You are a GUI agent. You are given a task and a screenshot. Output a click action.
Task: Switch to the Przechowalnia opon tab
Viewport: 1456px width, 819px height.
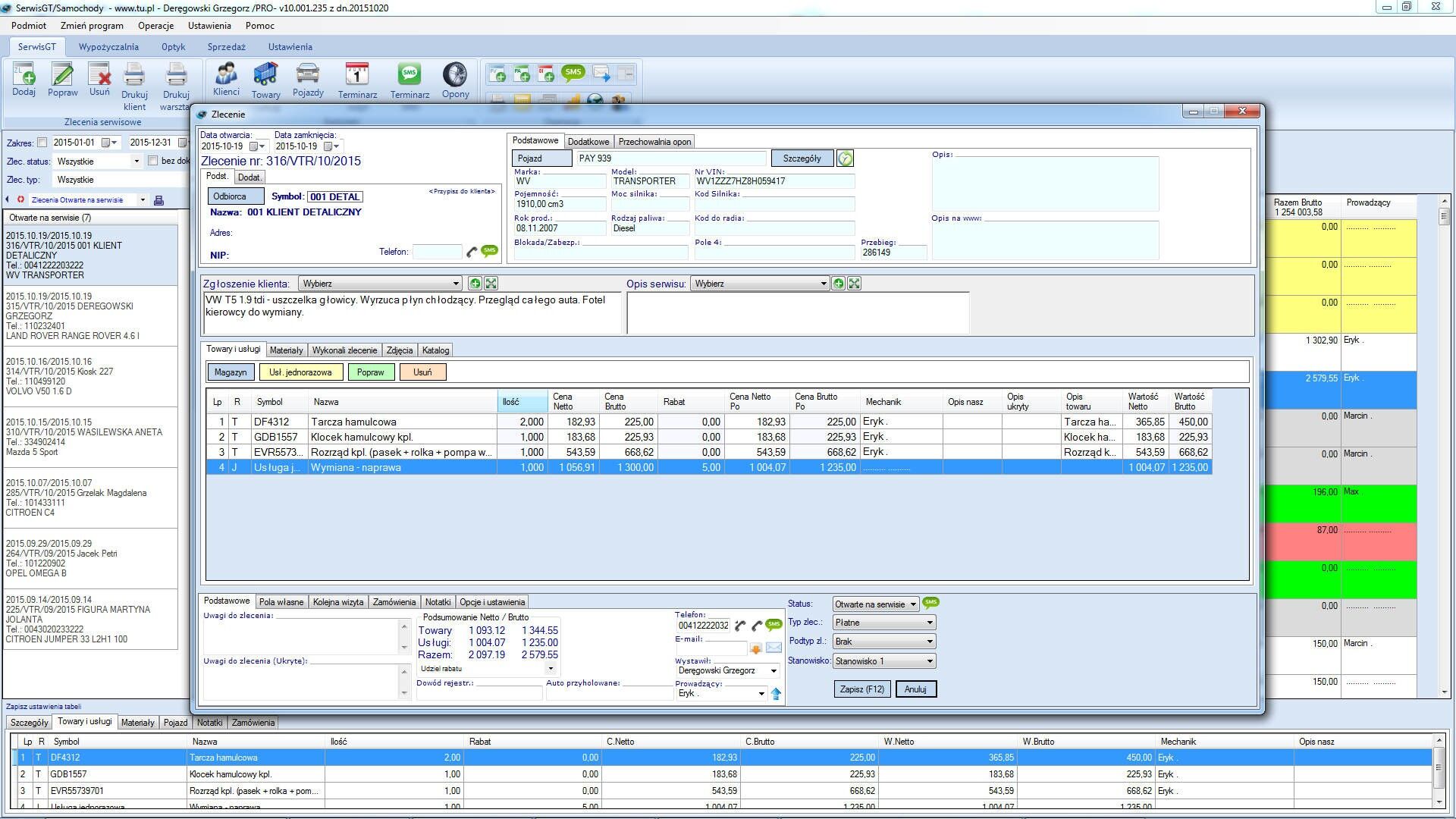(x=654, y=142)
